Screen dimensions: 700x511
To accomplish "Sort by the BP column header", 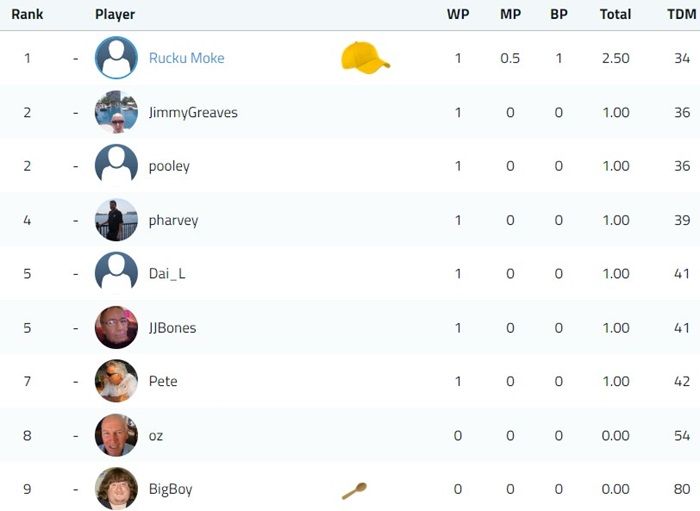I will (x=558, y=14).
